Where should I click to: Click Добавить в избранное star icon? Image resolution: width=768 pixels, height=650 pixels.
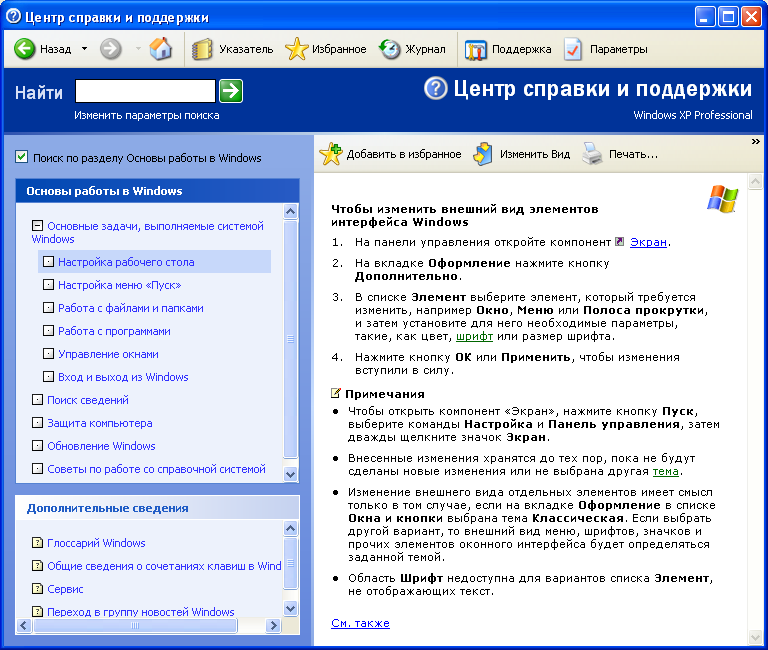[331, 154]
